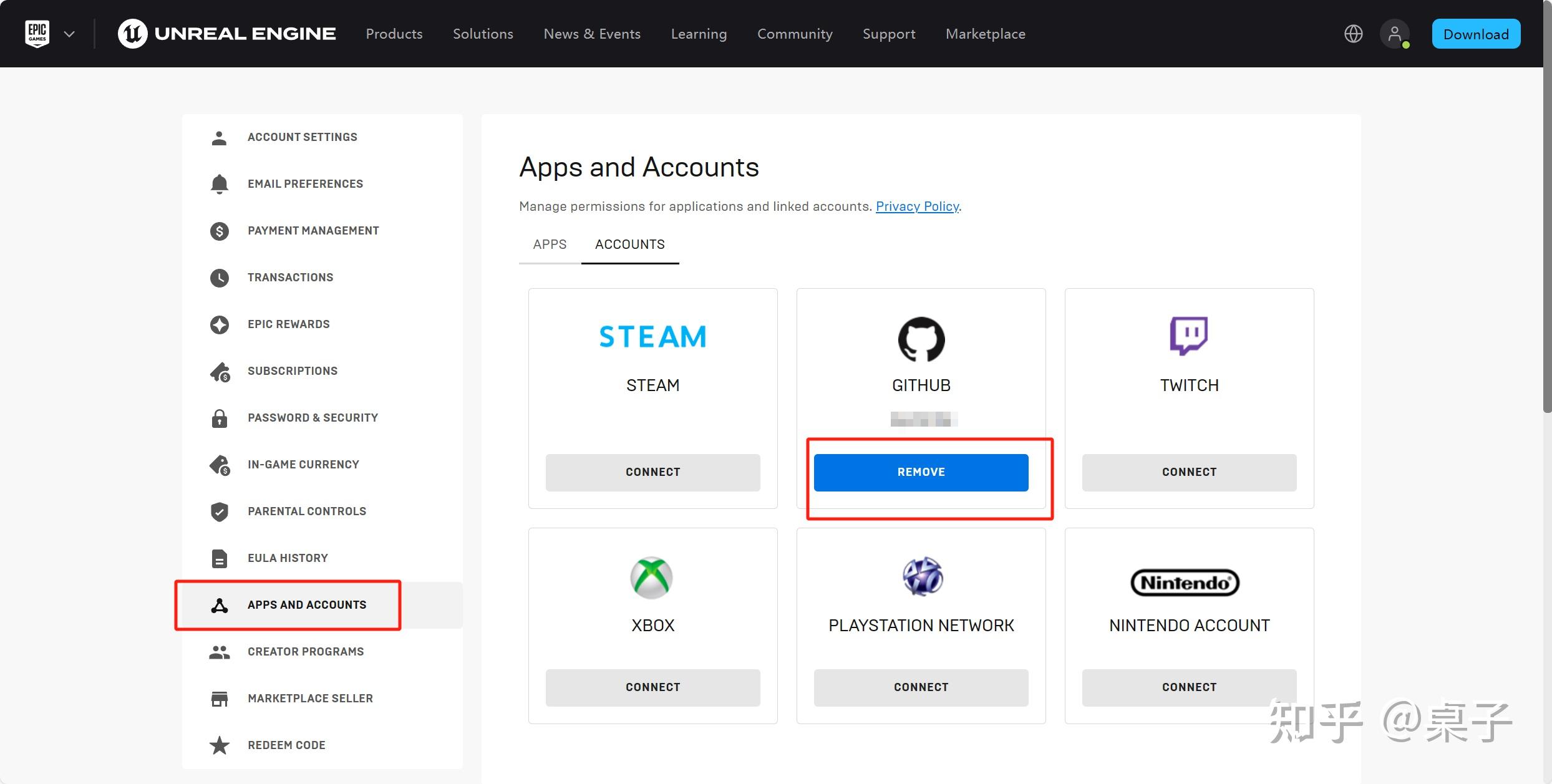Click the Xbox icon
The width and height of the screenshot is (1552, 784).
tap(652, 577)
